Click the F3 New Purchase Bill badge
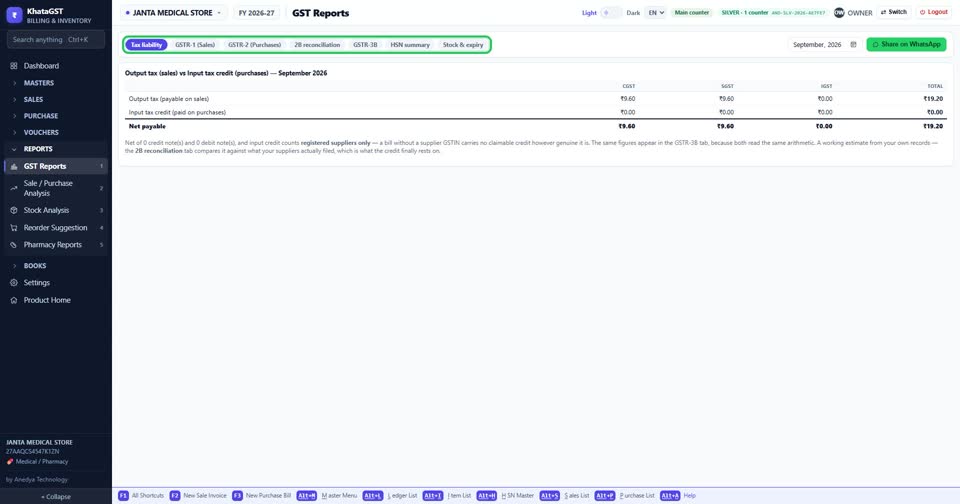Image resolution: width=960 pixels, height=504 pixels. pos(237,495)
